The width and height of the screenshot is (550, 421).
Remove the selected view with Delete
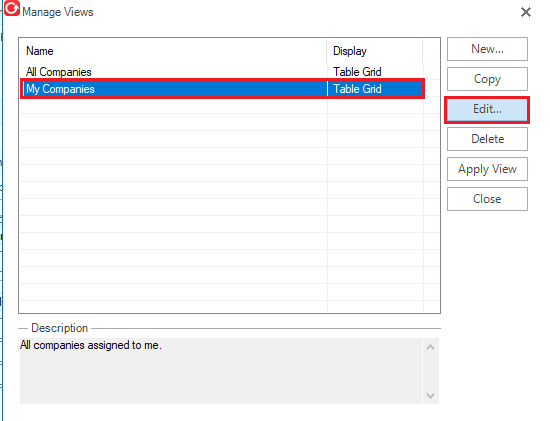point(487,139)
